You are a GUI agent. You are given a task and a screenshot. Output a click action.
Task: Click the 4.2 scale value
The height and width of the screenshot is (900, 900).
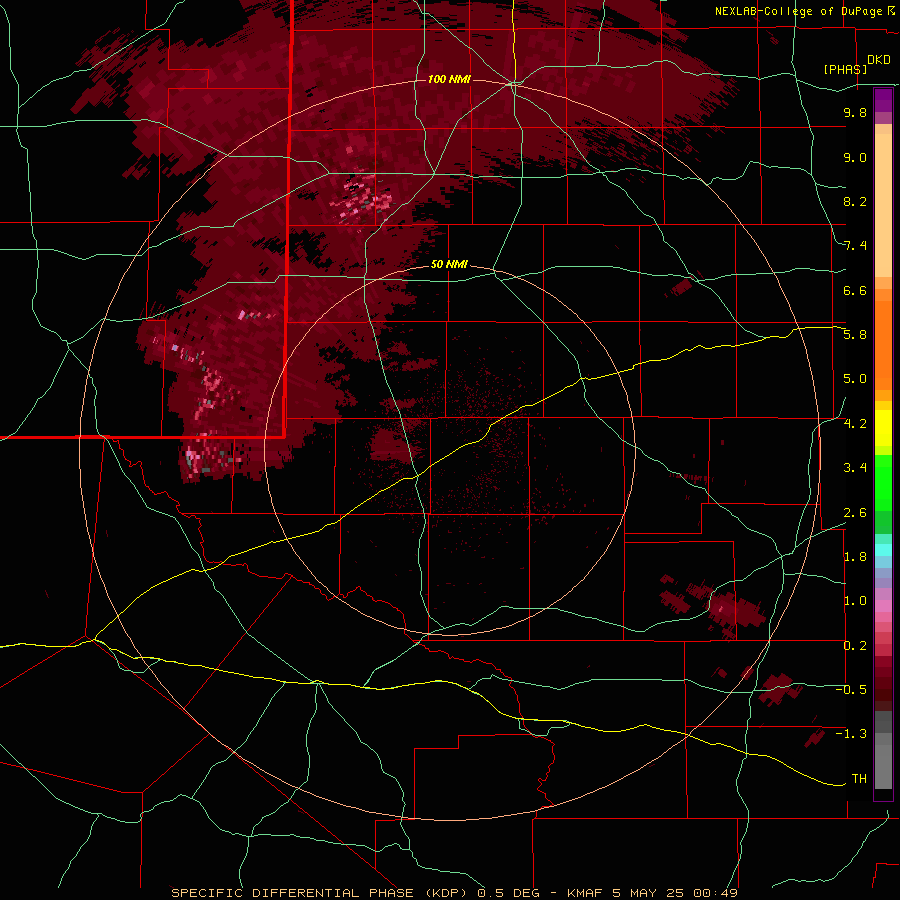(x=855, y=424)
